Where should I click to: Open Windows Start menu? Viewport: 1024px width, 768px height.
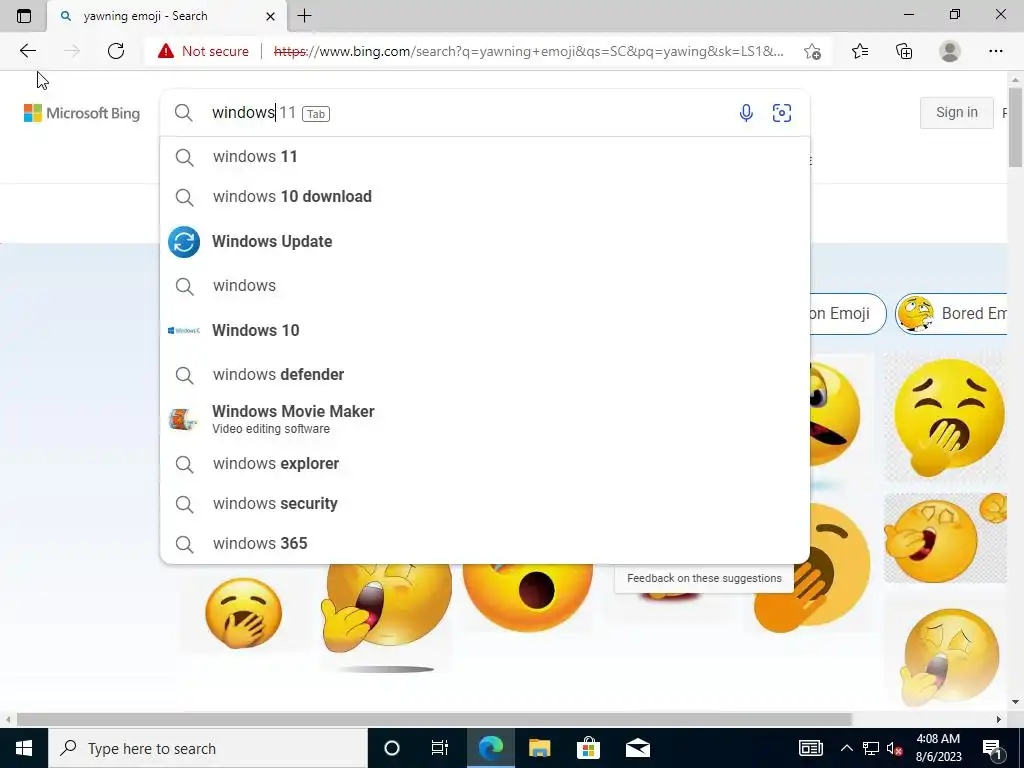24,748
